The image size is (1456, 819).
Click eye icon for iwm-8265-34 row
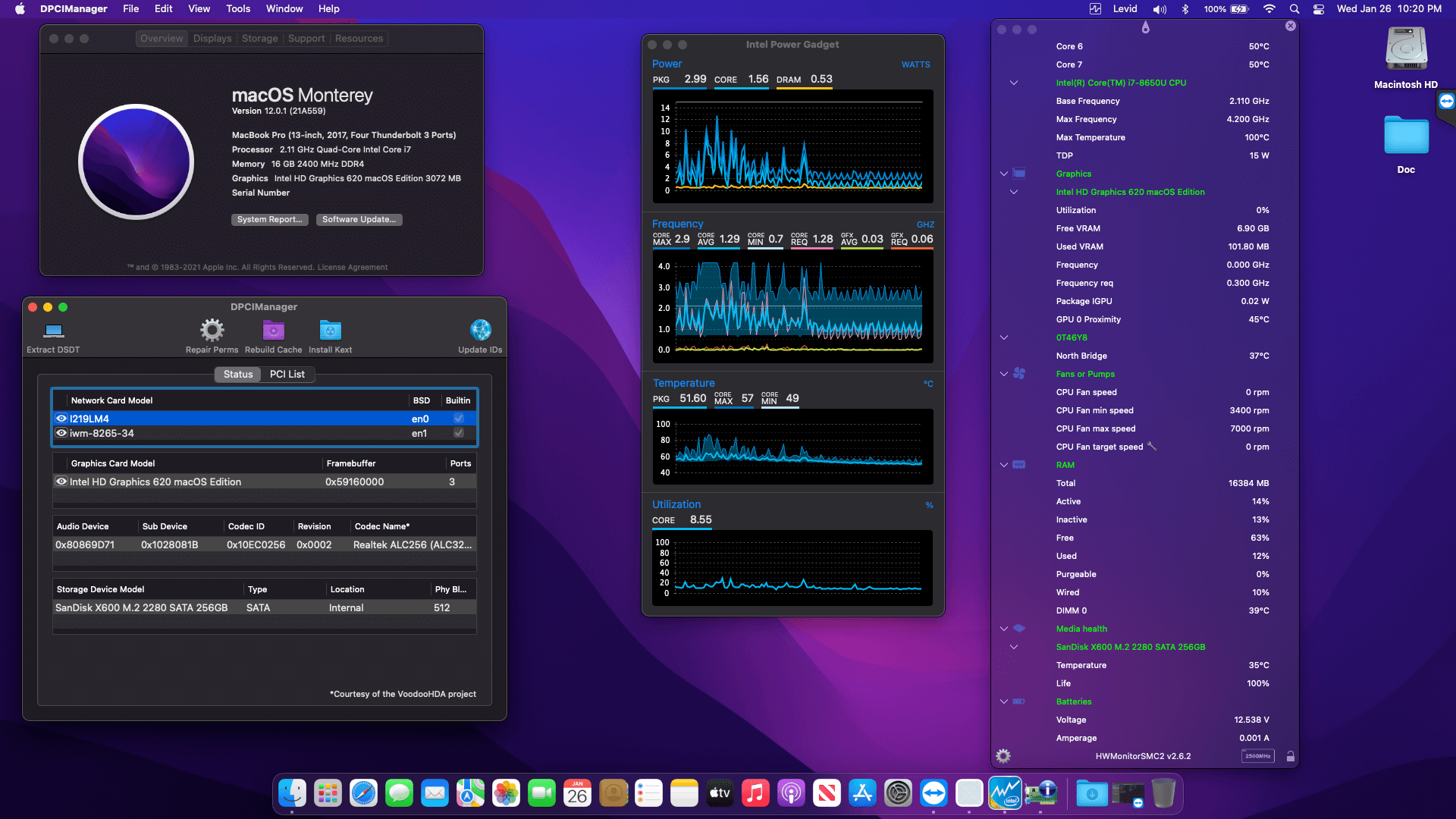61,433
